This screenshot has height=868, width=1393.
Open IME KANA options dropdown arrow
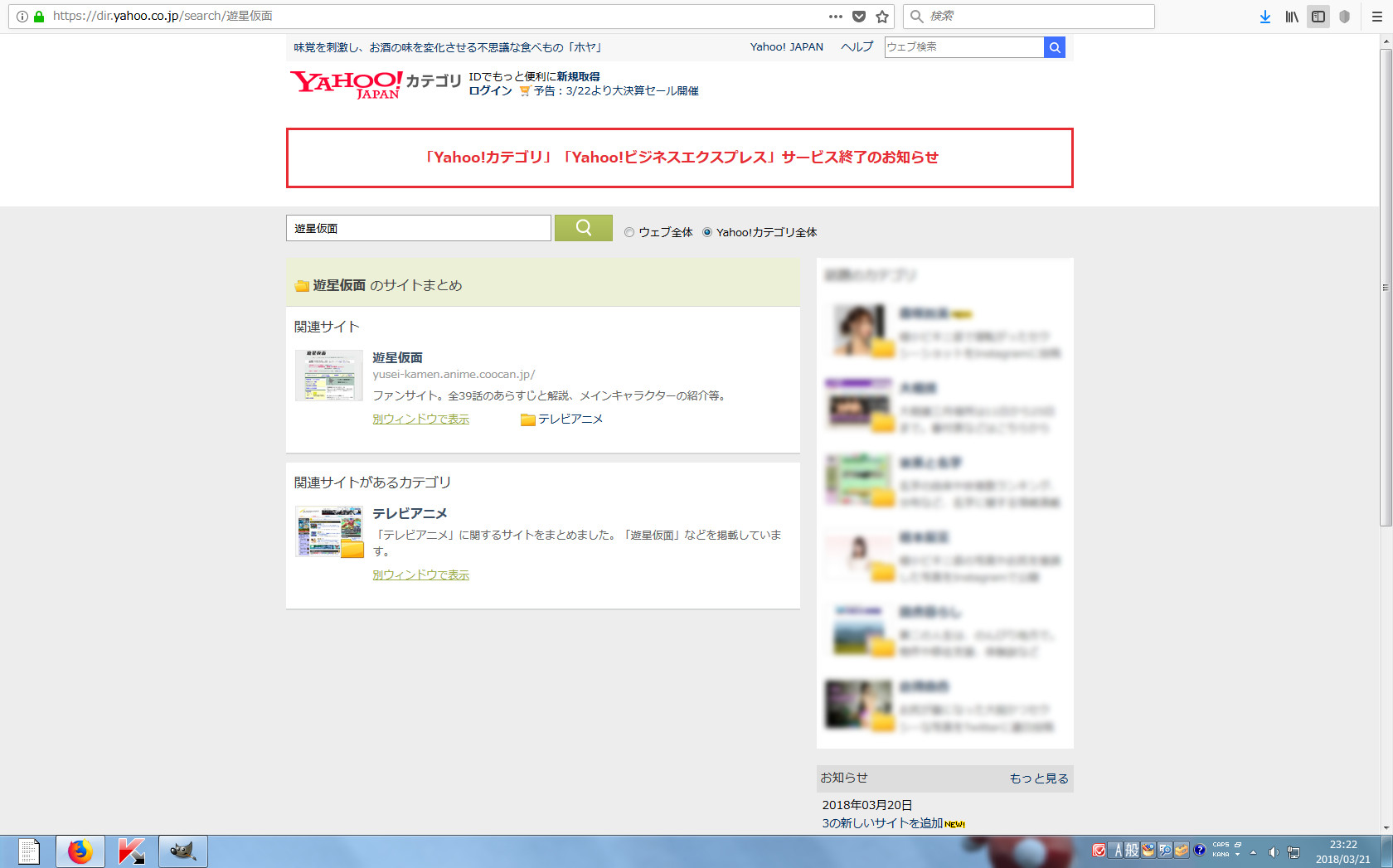click(x=1238, y=854)
